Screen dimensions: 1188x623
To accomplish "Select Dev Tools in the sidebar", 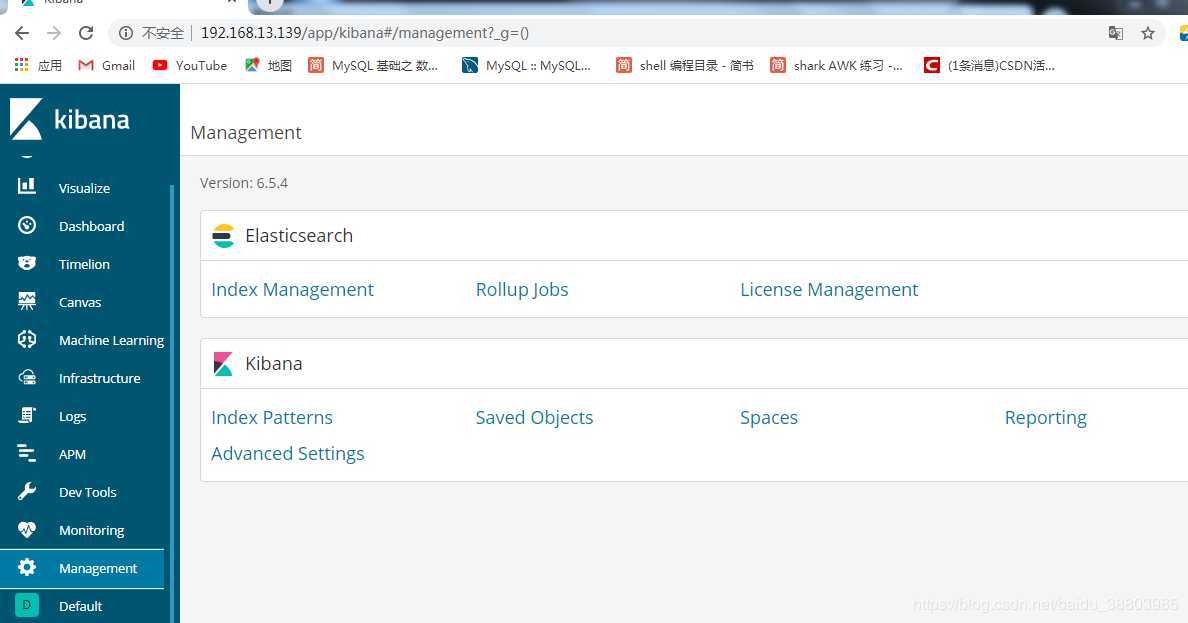I will point(87,492).
